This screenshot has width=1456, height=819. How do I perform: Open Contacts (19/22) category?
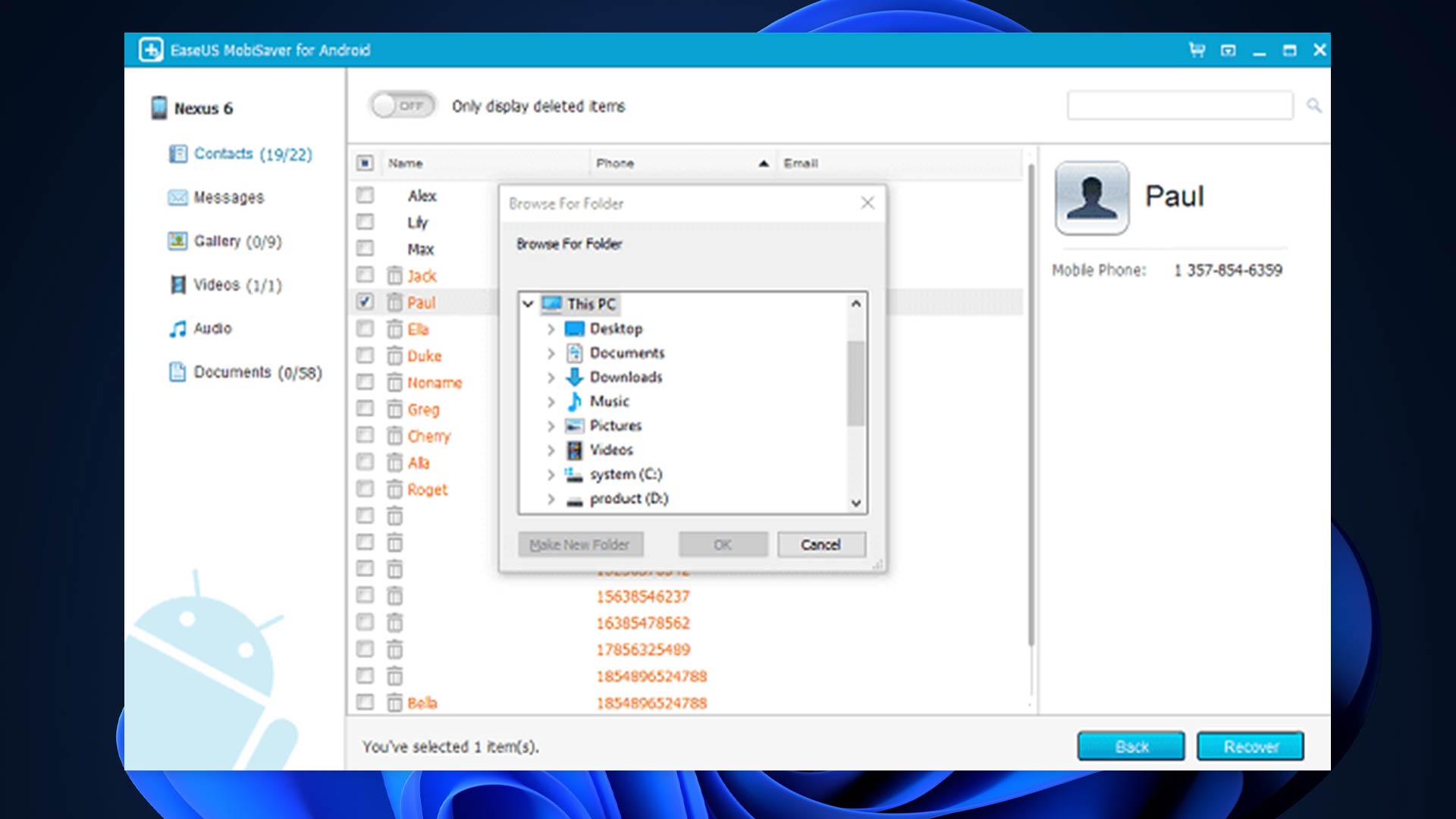(x=253, y=154)
